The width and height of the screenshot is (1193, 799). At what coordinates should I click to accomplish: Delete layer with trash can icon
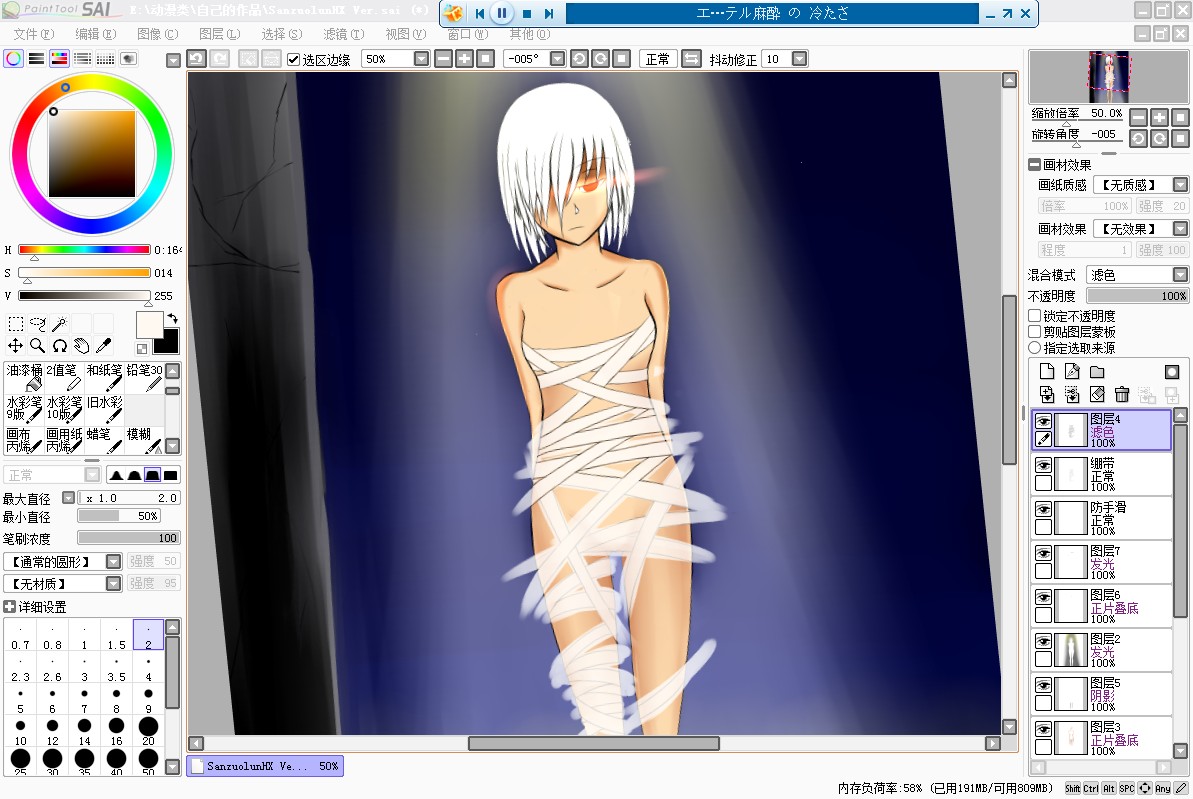pyautogui.click(x=1121, y=394)
